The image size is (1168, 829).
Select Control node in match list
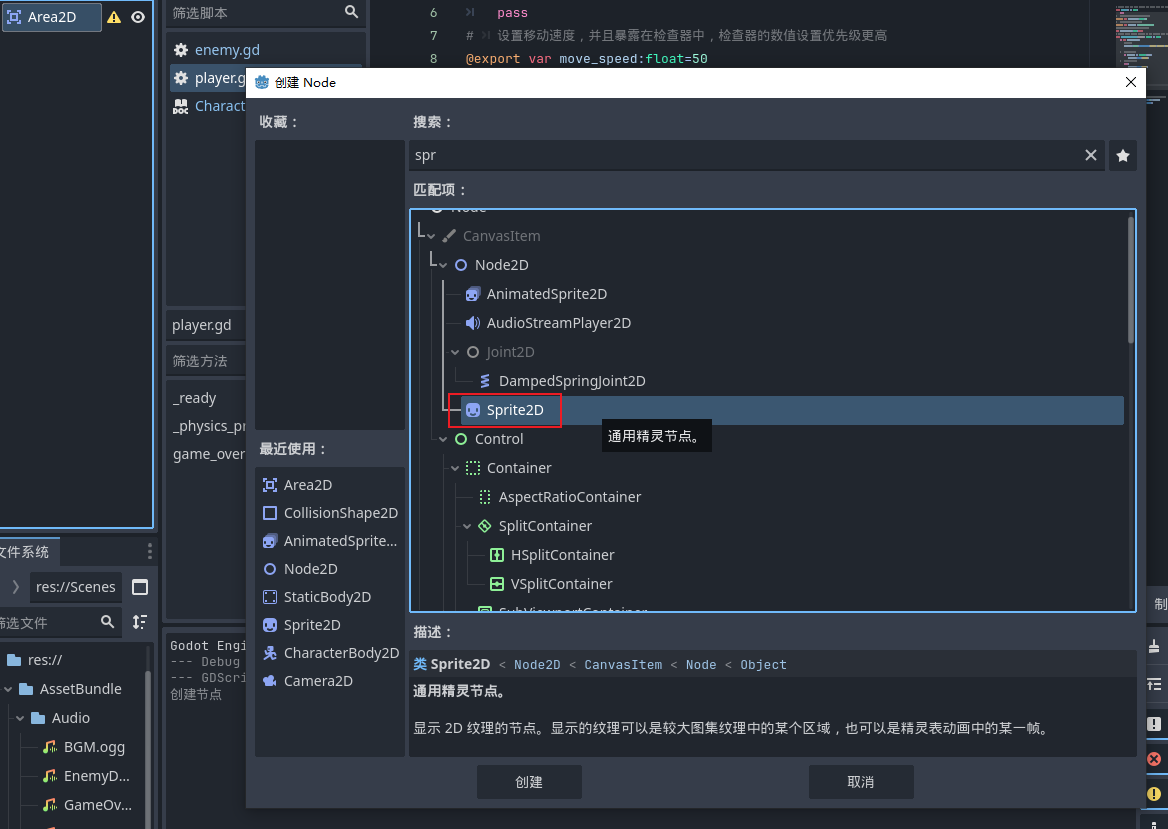(x=499, y=439)
